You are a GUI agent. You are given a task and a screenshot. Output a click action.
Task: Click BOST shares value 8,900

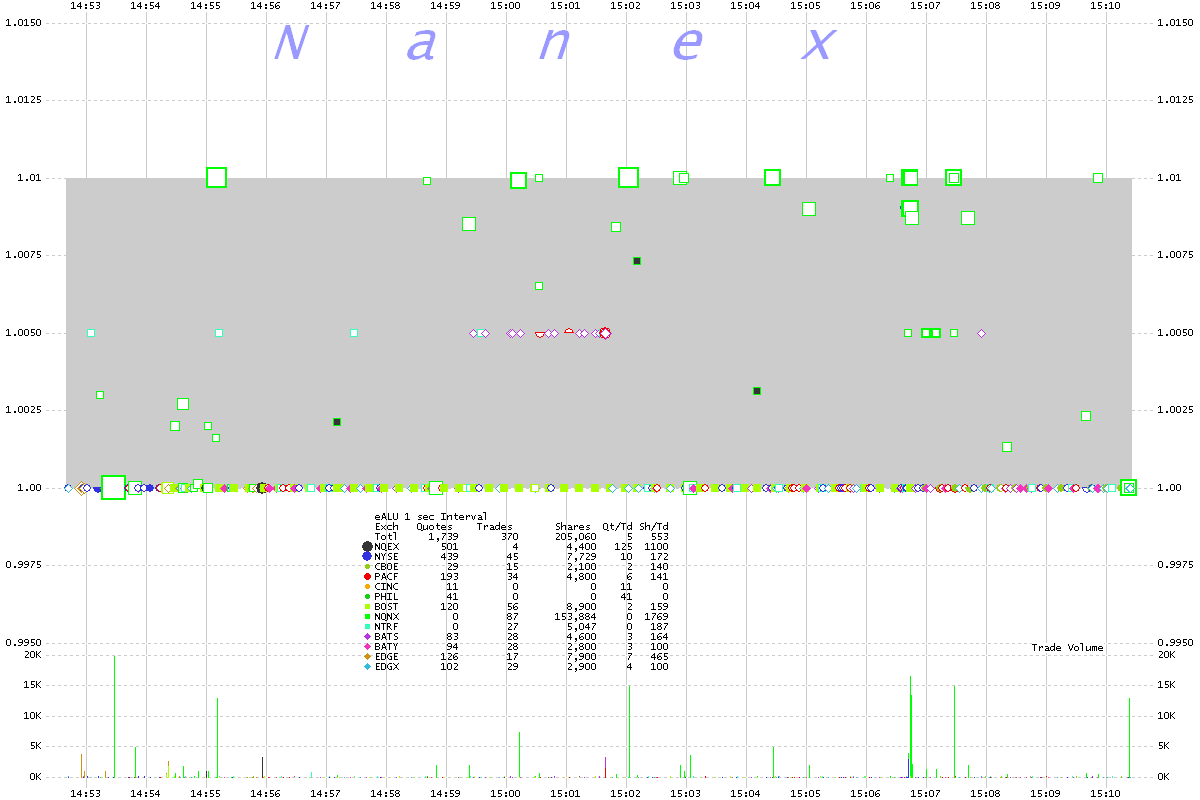point(582,606)
